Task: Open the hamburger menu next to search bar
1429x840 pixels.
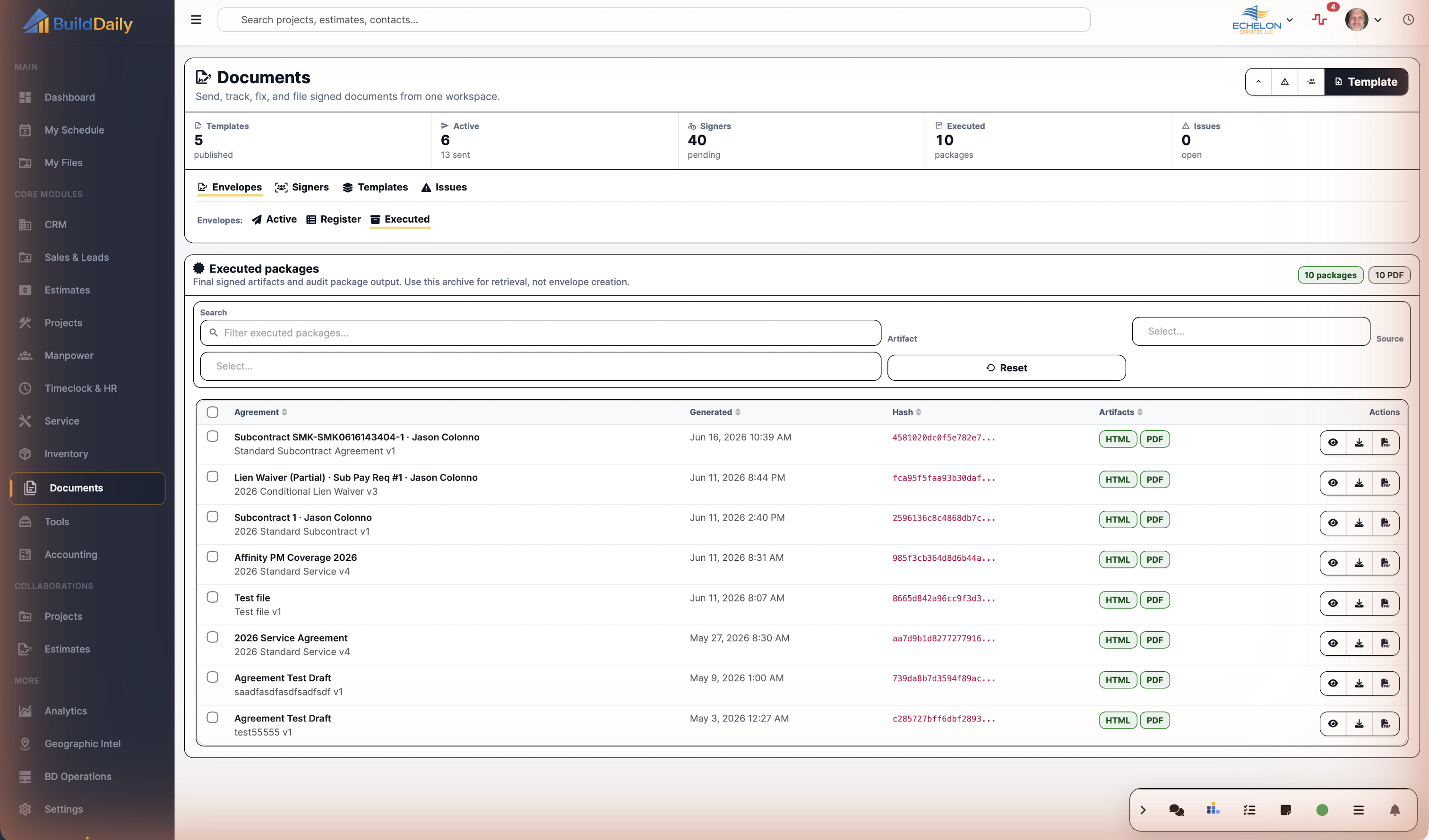Action: [196, 20]
